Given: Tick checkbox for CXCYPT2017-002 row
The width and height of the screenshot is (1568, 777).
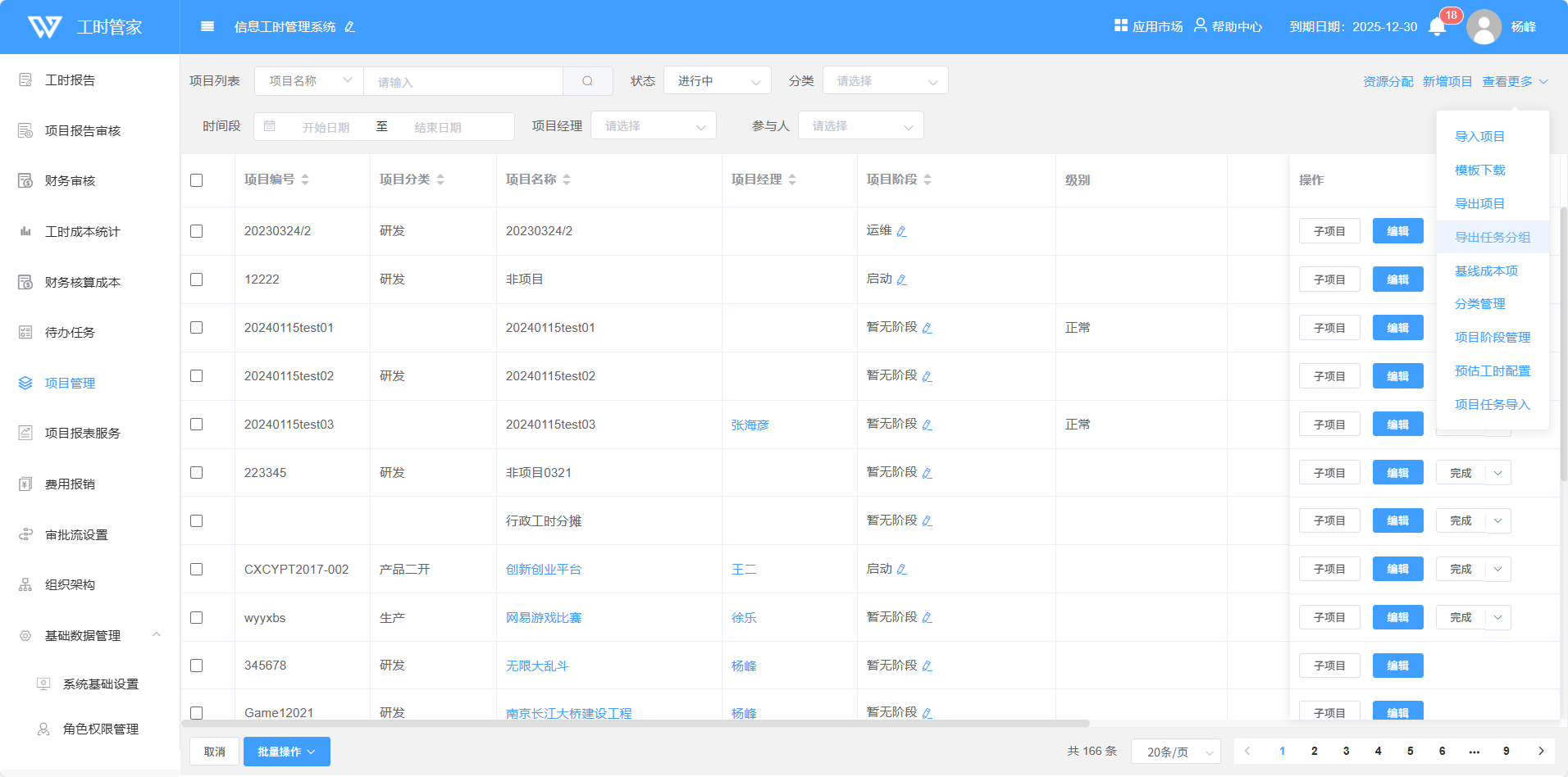Looking at the screenshot, I should point(197,569).
